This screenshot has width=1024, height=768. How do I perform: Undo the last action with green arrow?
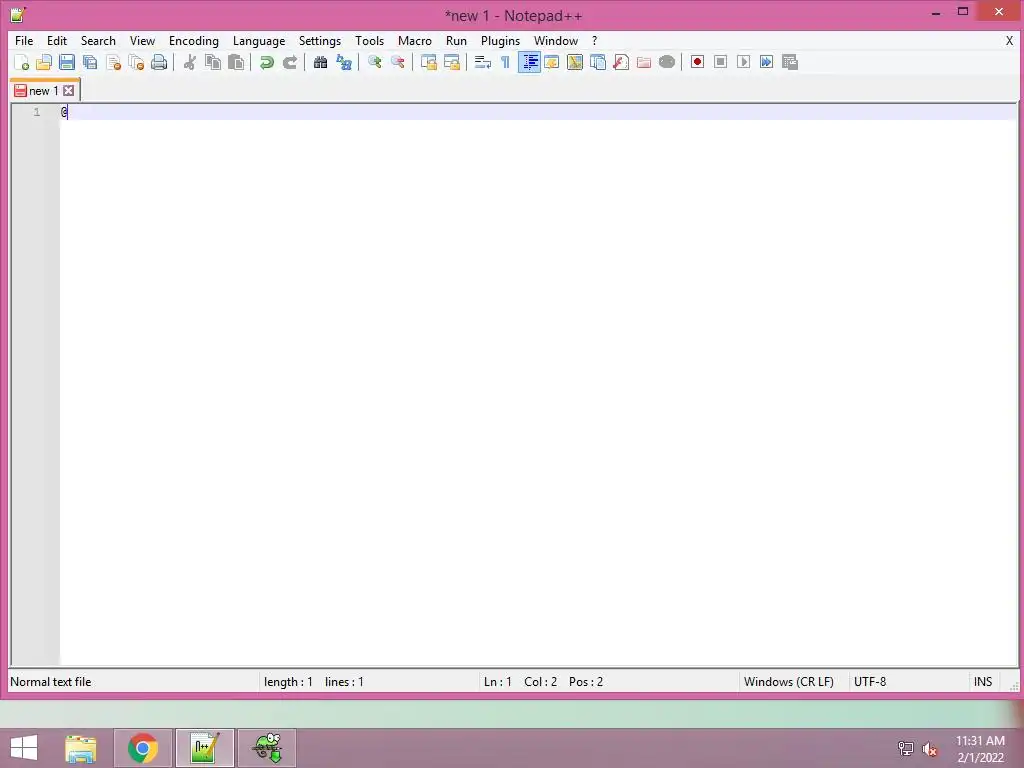(x=266, y=62)
